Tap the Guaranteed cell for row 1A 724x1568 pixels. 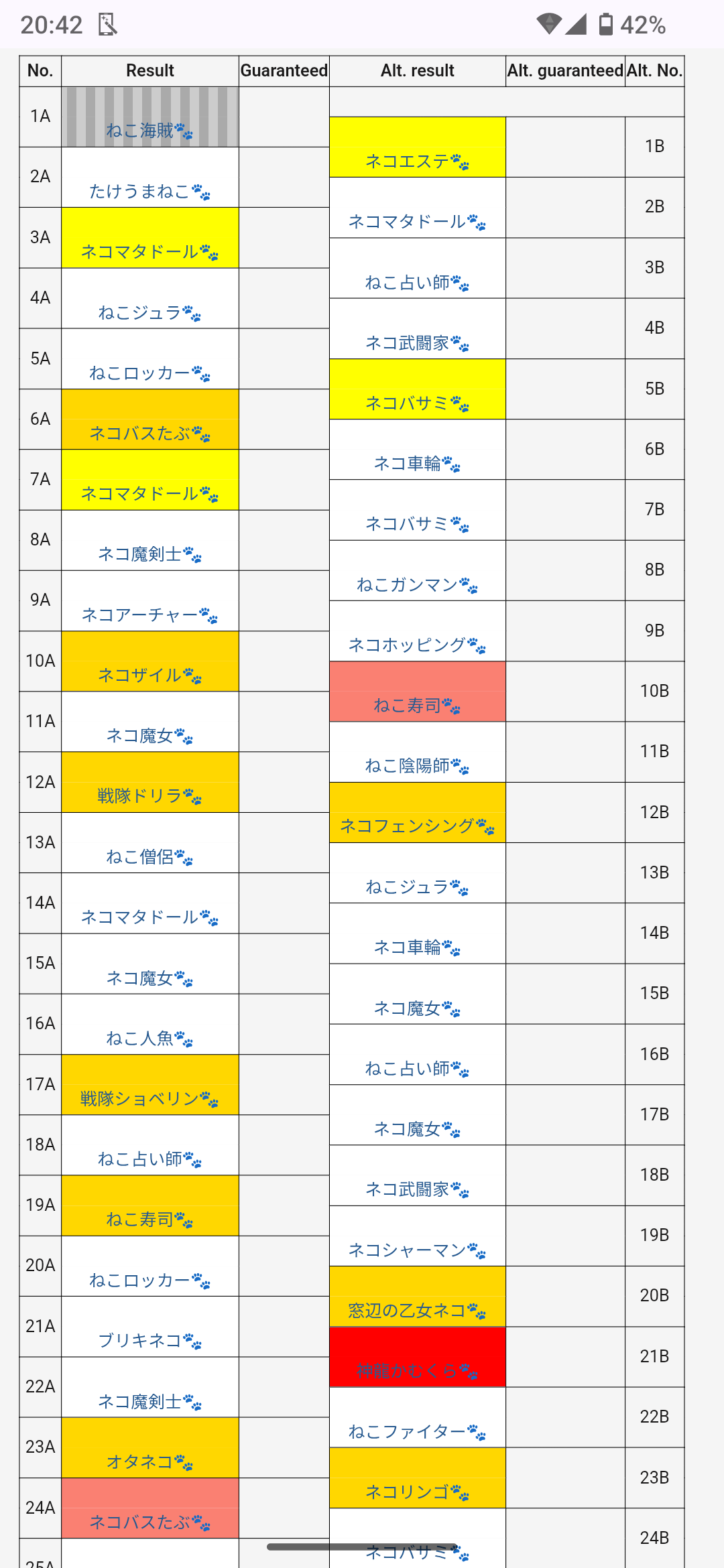click(284, 117)
